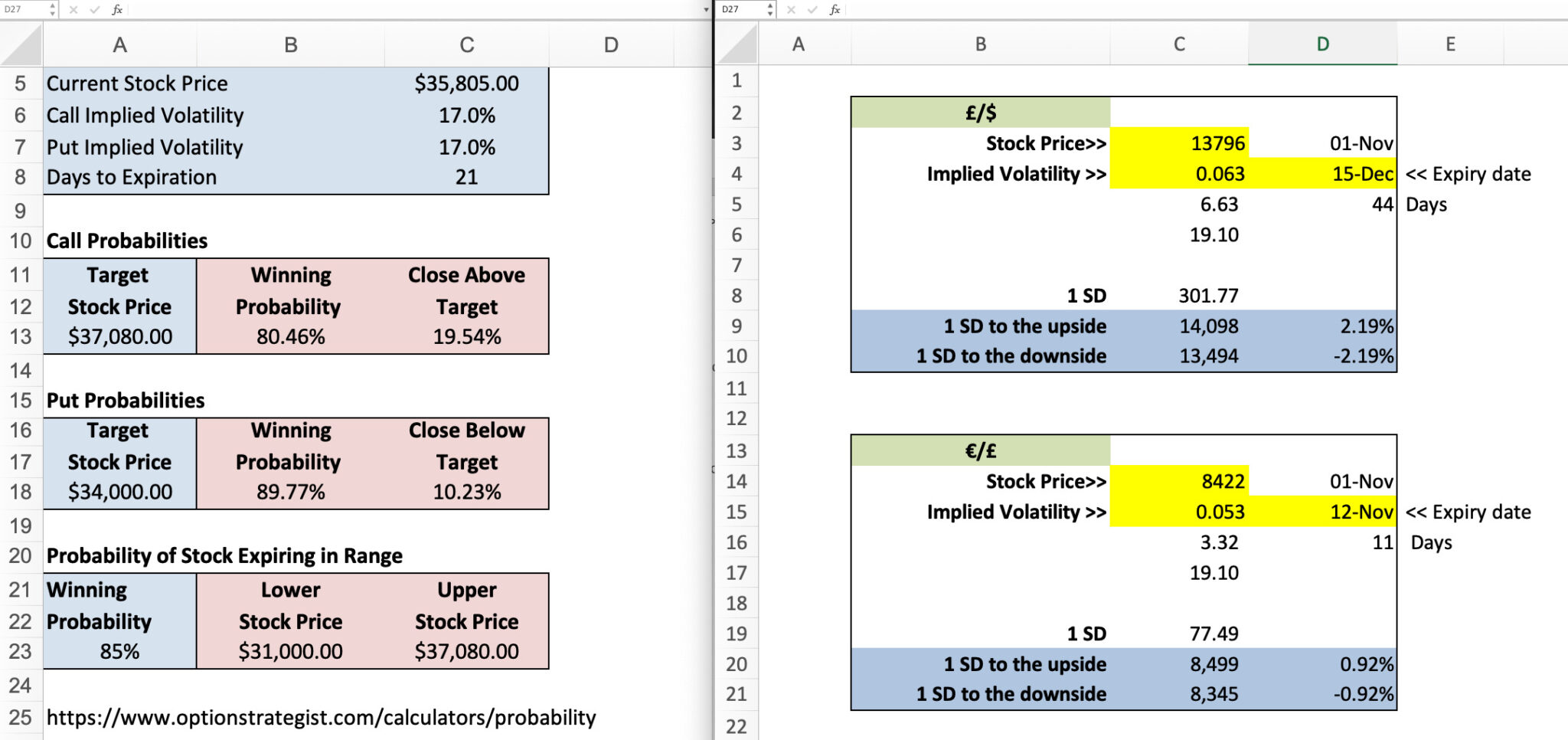Image resolution: width=1568 pixels, height=740 pixels.
Task: Select the yellow 0.063 implied volatility cell
Action: 1179,174
